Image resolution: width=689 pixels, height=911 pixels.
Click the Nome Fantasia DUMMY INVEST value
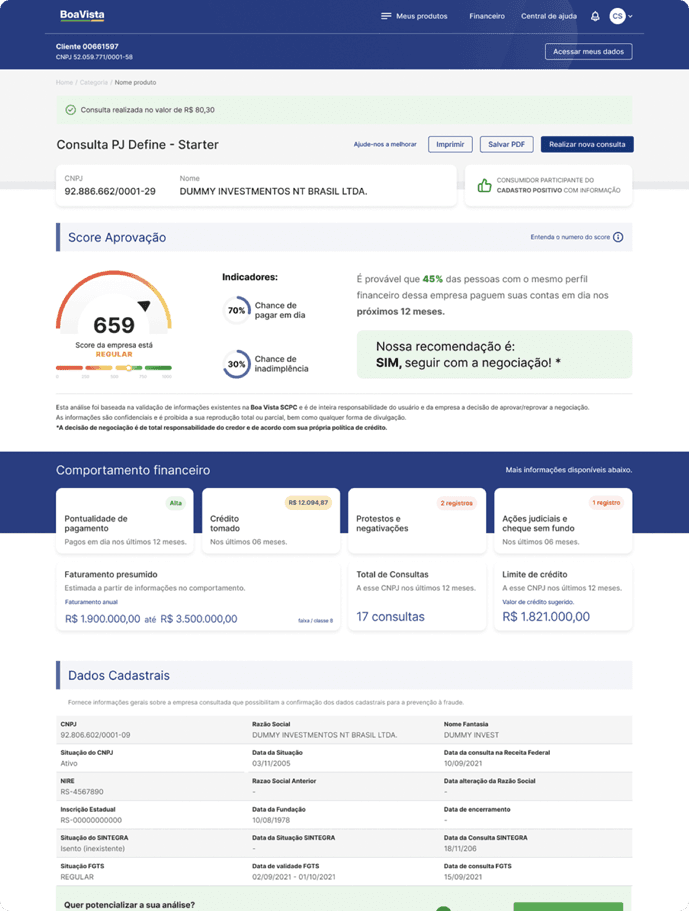click(471, 735)
